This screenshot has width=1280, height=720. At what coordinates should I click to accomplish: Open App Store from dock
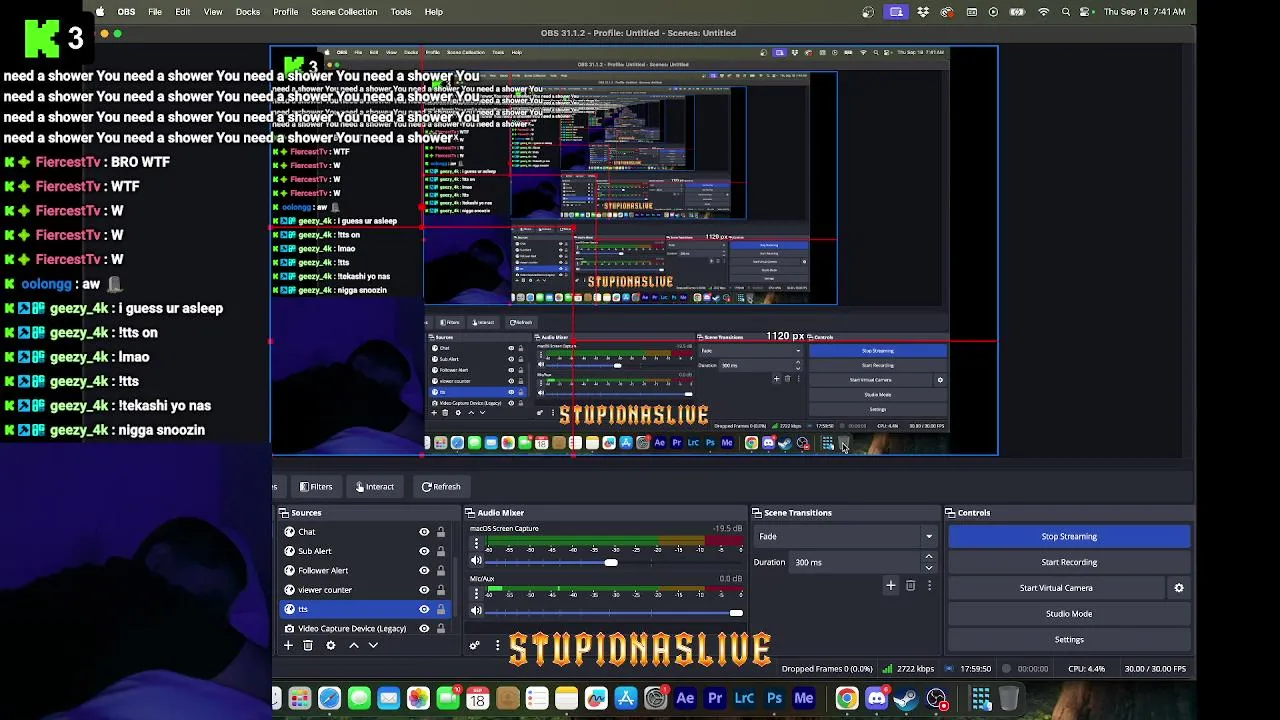pos(626,699)
